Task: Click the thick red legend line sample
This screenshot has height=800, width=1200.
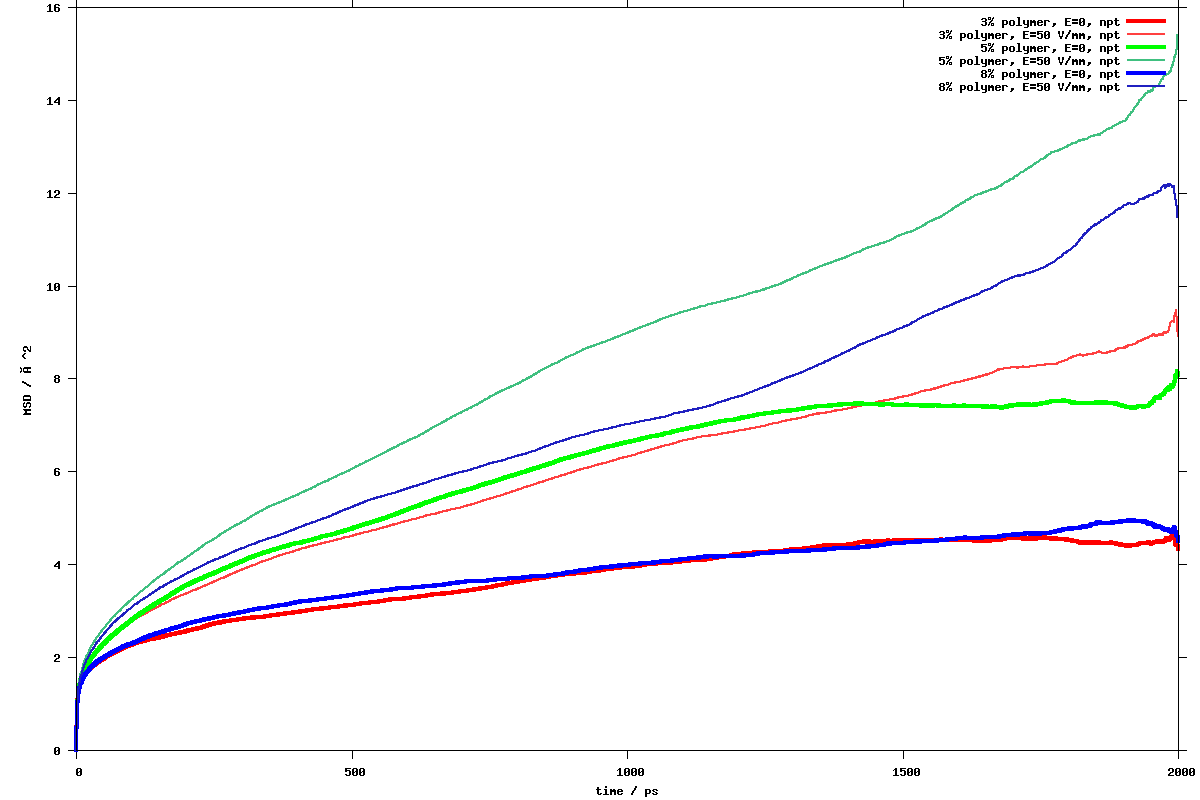Action: point(1146,21)
